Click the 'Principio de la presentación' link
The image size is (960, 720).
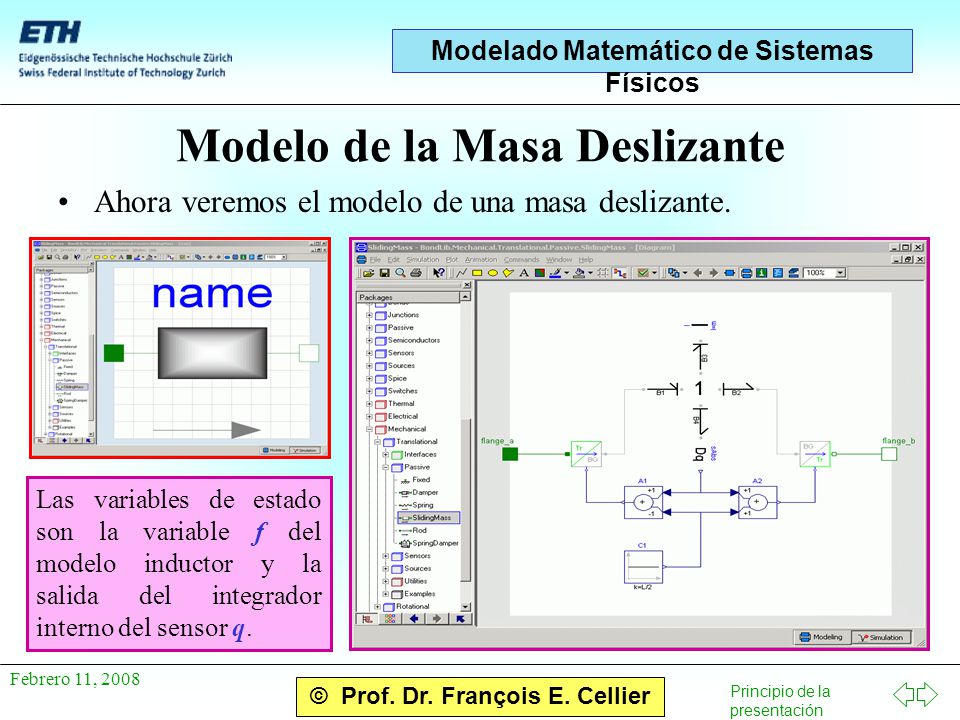pyautogui.click(x=780, y=700)
